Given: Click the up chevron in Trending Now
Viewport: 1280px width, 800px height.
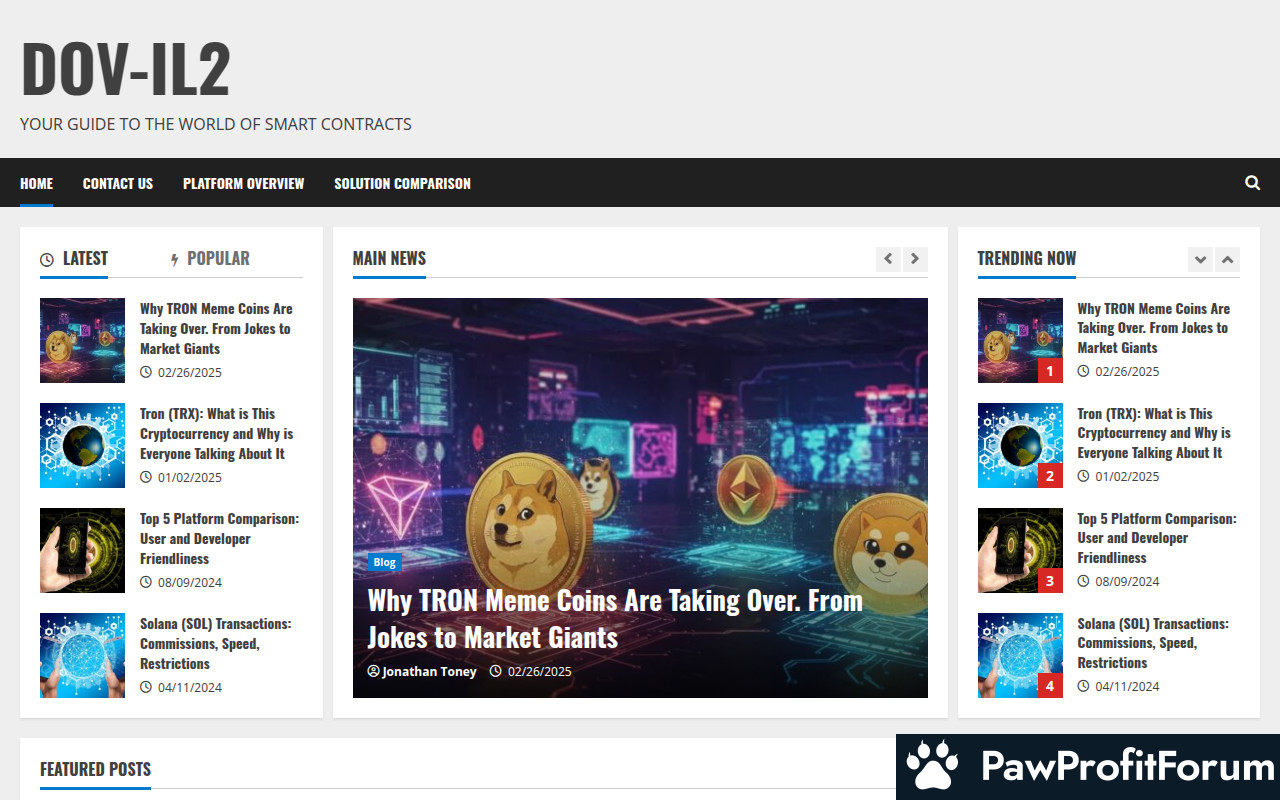Looking at the screenshot, I should coord(1227,259).
